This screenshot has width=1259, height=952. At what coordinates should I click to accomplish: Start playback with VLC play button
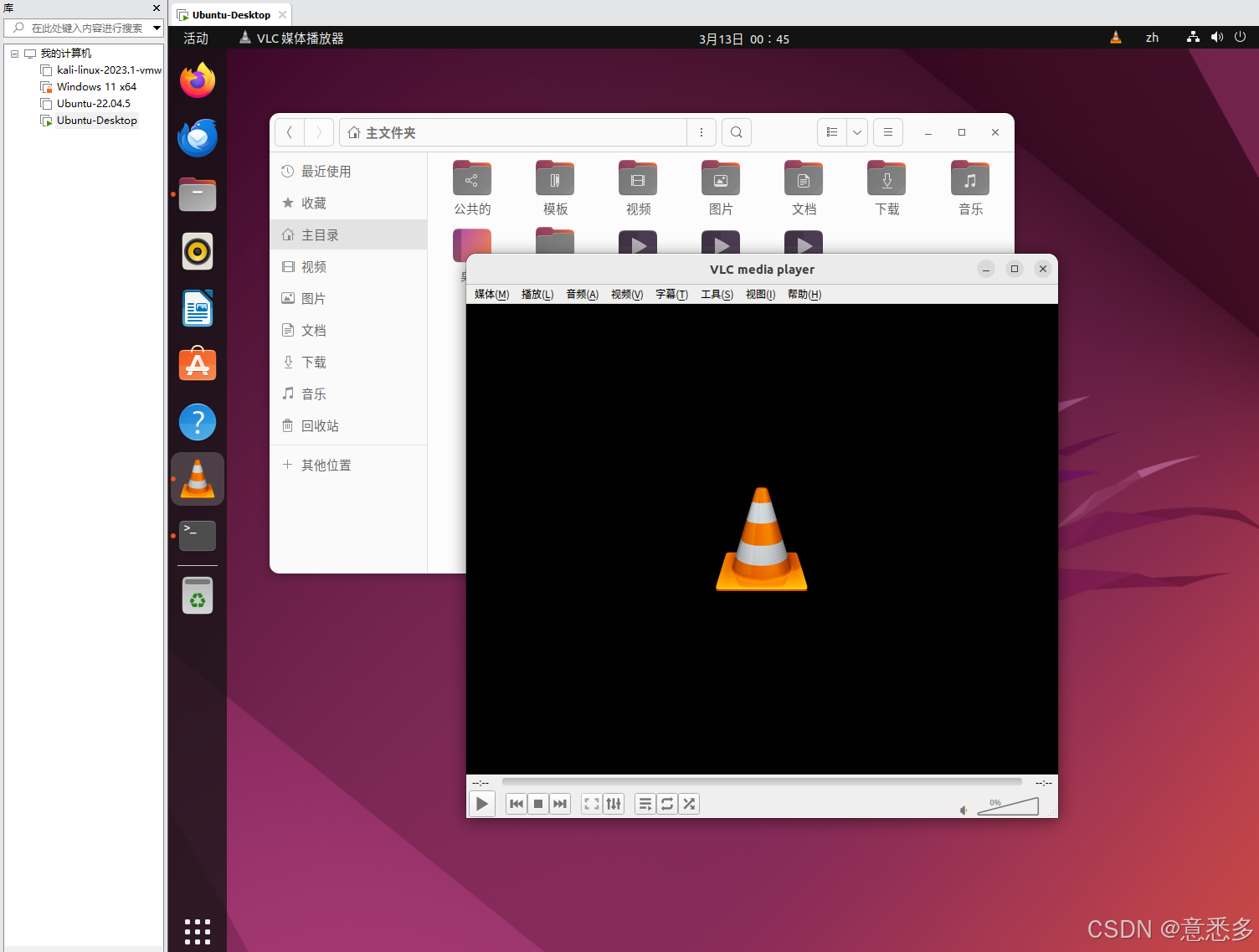[481, 804]
